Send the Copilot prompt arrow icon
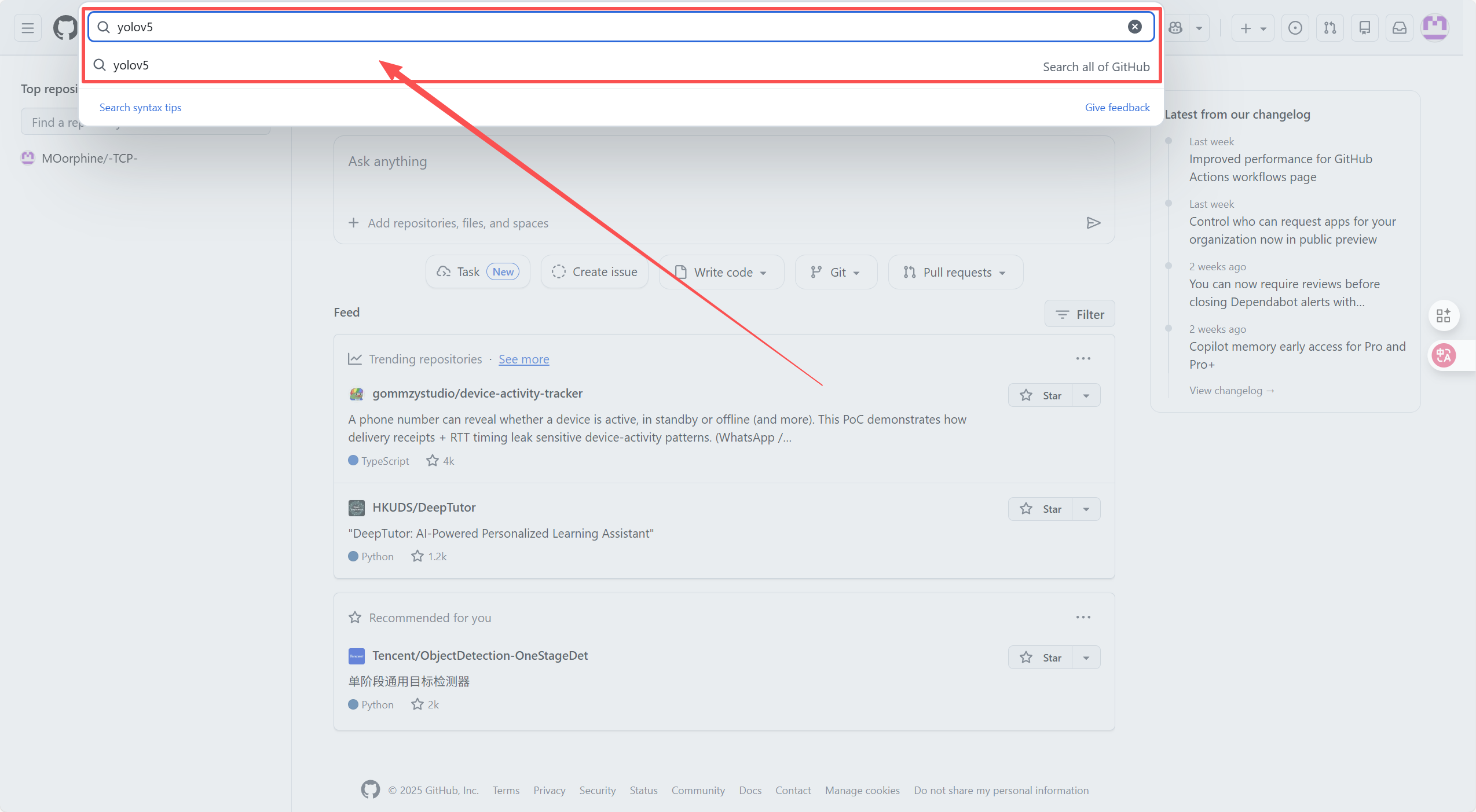Screen dimensions: 1476x812 pos(1093,223)
